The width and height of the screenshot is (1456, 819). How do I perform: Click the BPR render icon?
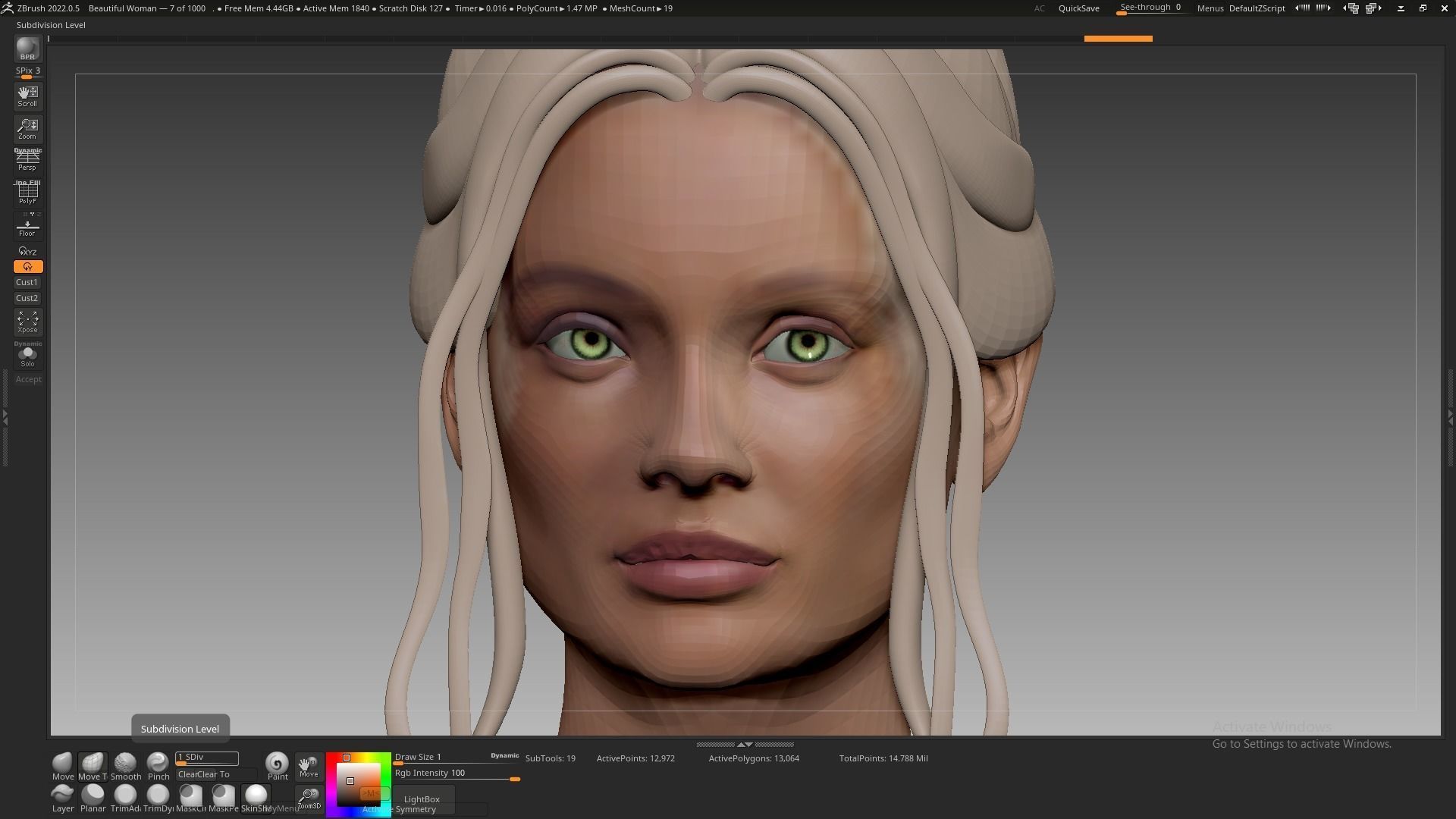click(27, 49)
